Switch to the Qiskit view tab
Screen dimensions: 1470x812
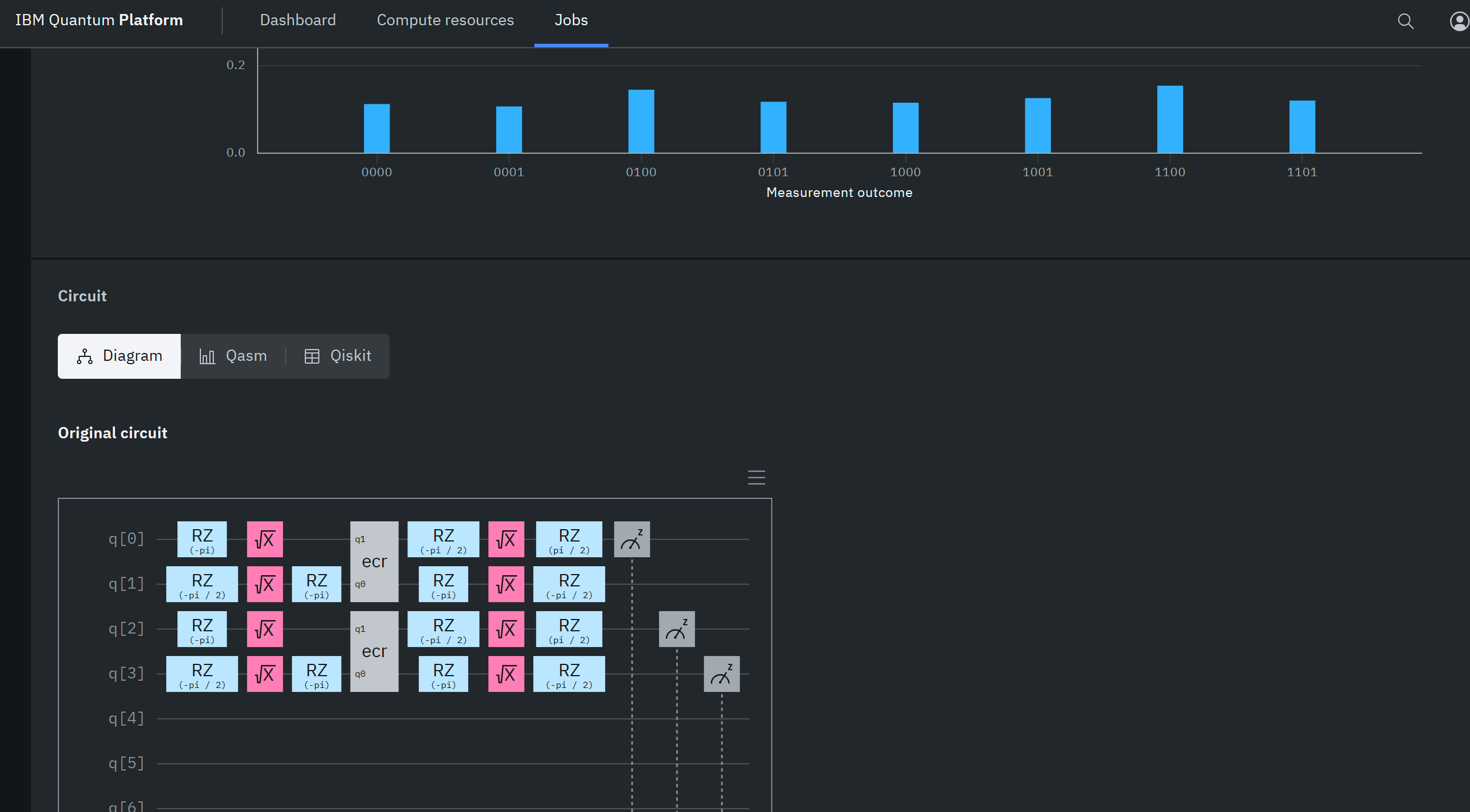pos(338,356)
